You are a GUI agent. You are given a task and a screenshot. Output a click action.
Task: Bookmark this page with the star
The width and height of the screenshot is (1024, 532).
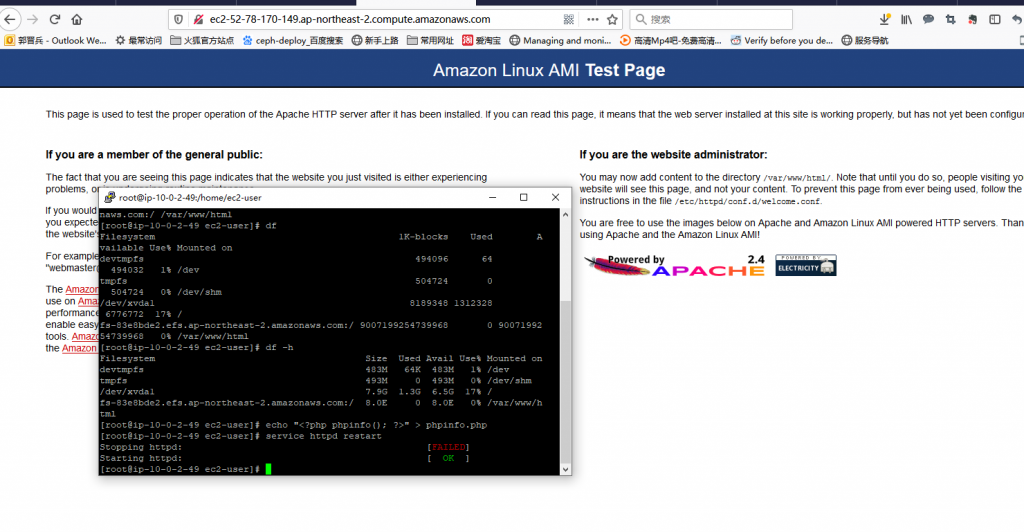tap(613, 20)
